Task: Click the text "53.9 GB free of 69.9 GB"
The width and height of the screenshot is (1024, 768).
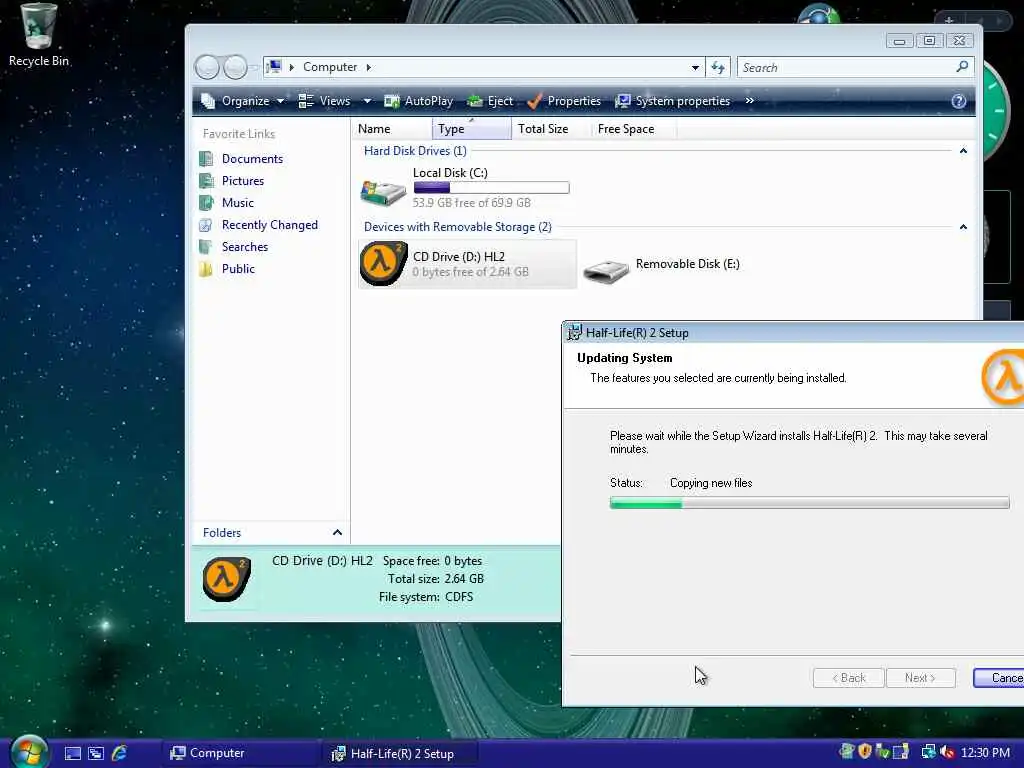Action: (472, 203)
